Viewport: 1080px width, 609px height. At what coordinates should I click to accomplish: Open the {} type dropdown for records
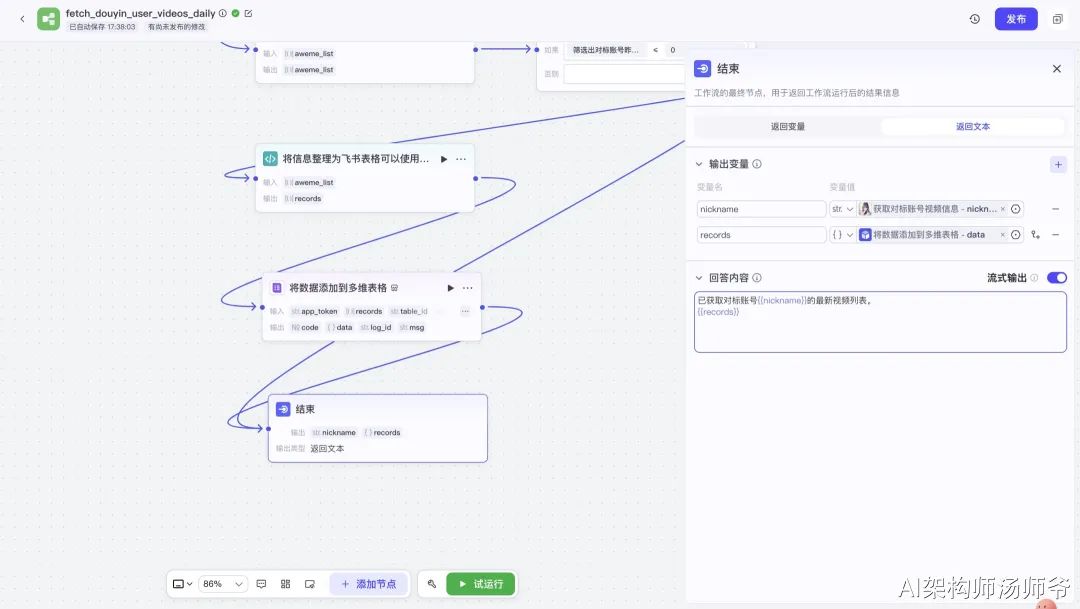coord(842,235)
